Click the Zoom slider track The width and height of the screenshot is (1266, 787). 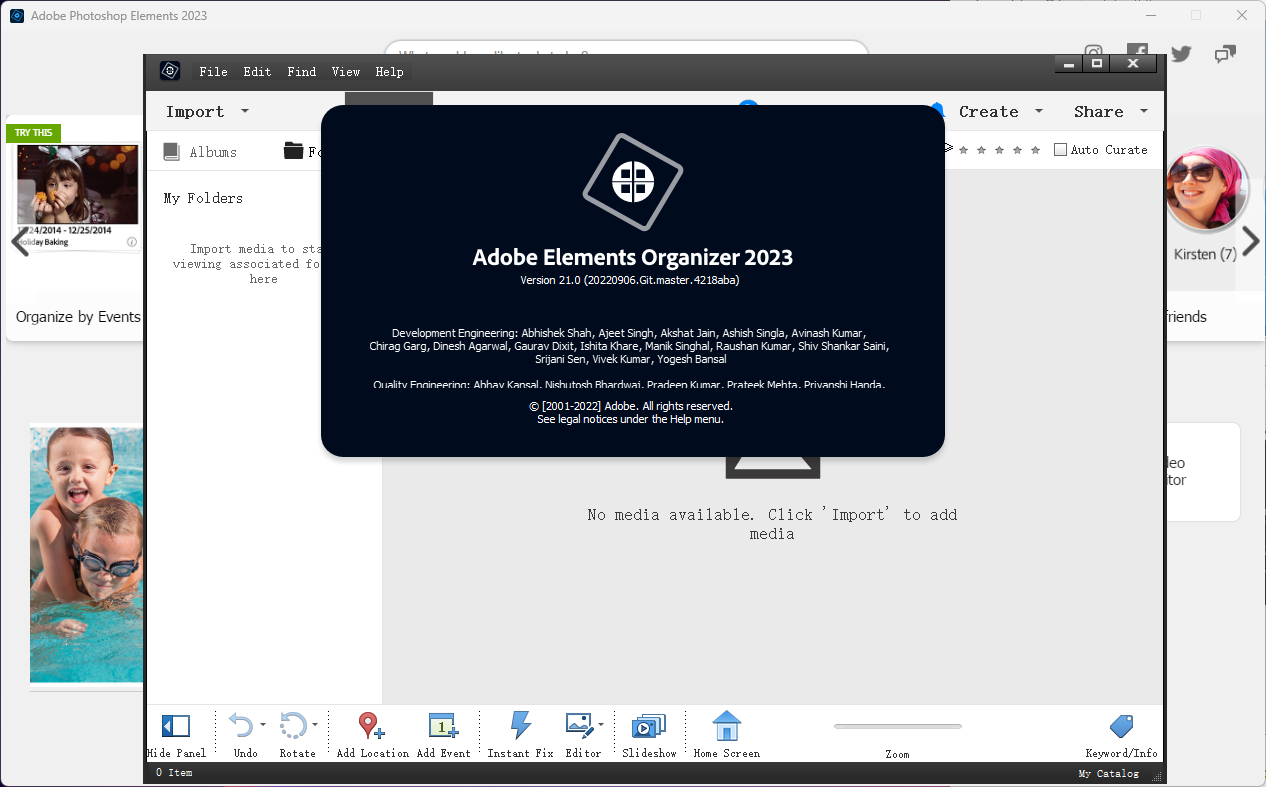(x=898, y=727)
